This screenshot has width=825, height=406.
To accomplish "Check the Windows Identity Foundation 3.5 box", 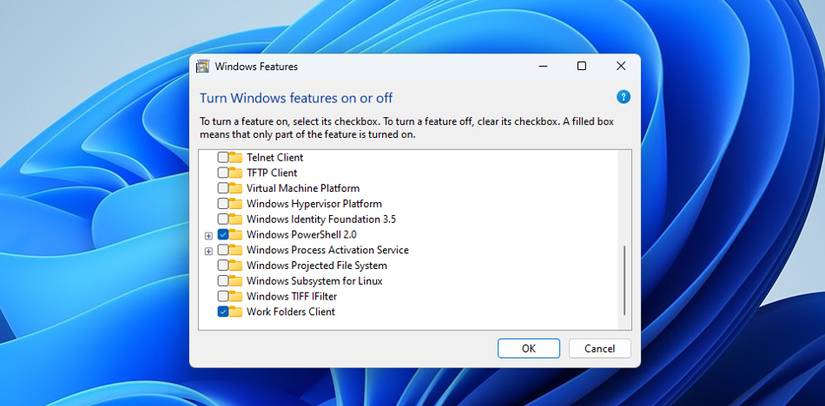I will 223,219.
